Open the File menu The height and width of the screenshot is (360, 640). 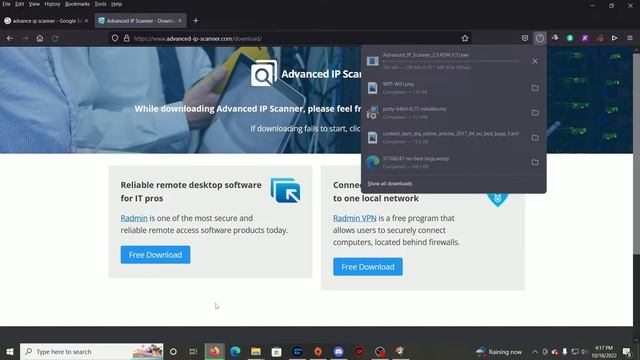(6, 4)
